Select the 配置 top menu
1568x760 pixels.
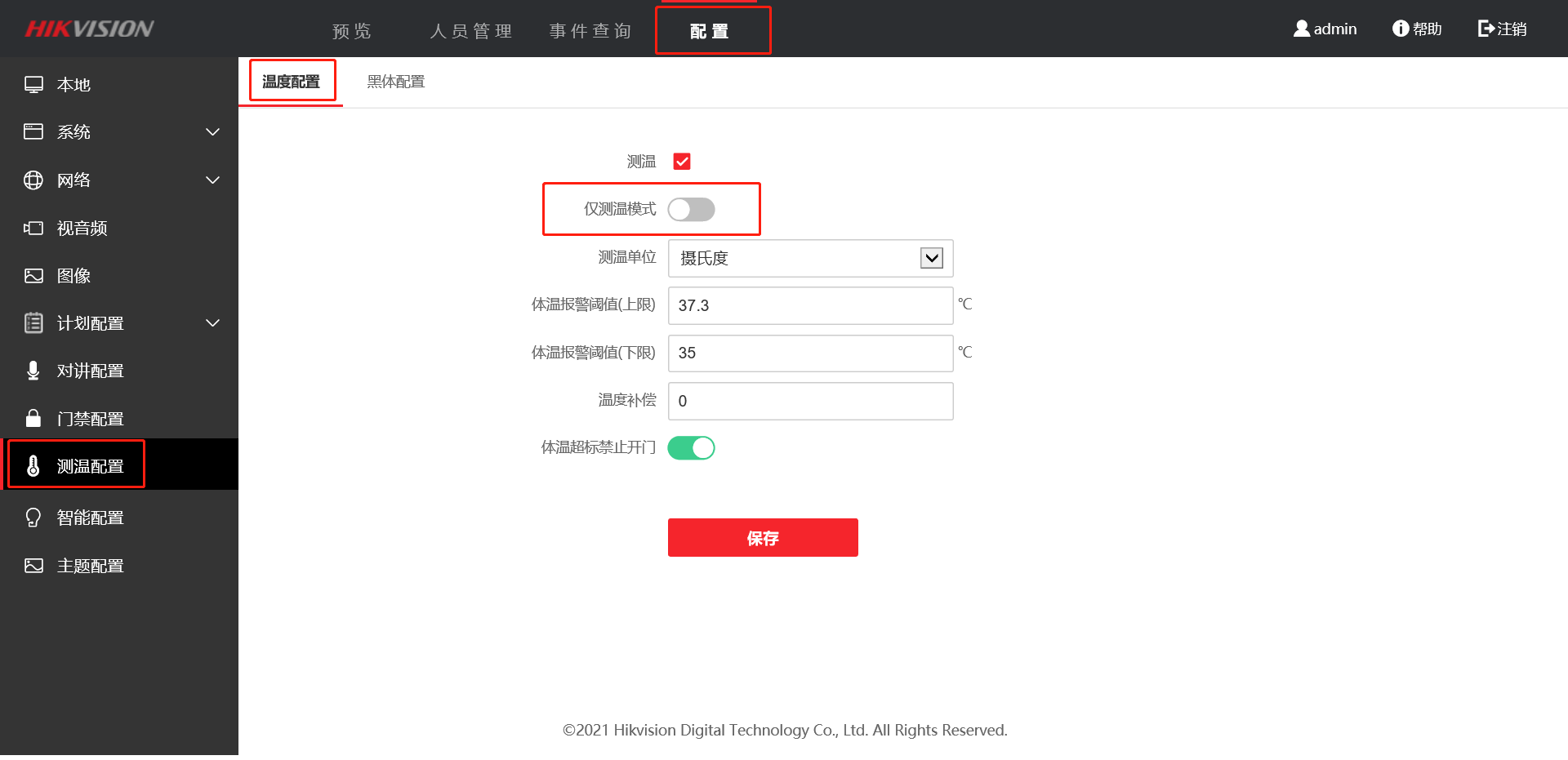[710, 31]
